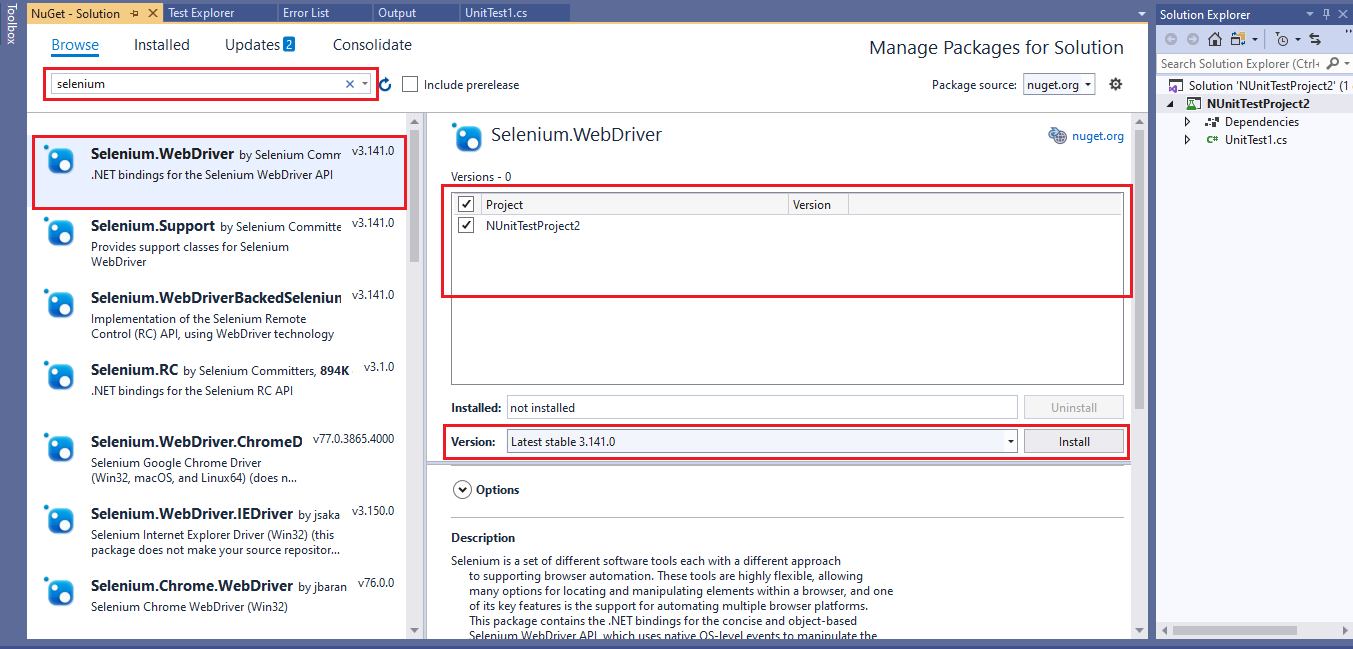
Task: Click the Install button
Action: coord(1073,441)
